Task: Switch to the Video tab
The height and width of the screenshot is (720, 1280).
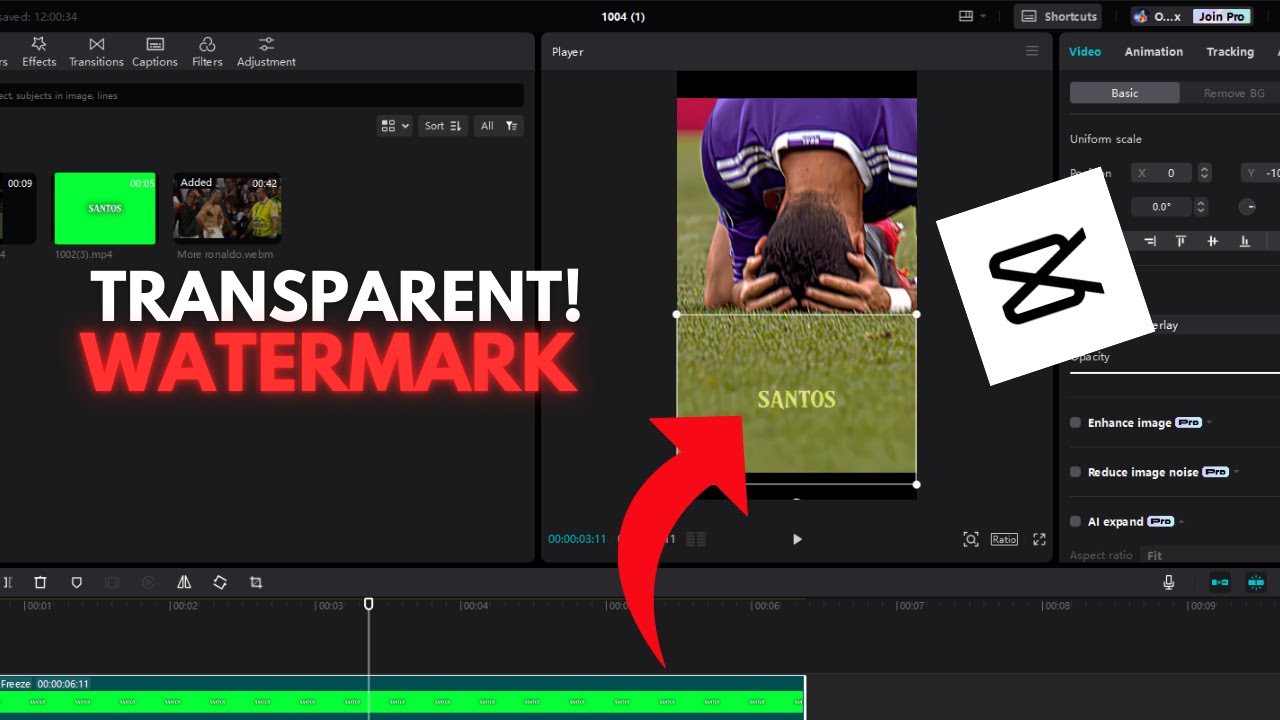Action: (1085, 52)
